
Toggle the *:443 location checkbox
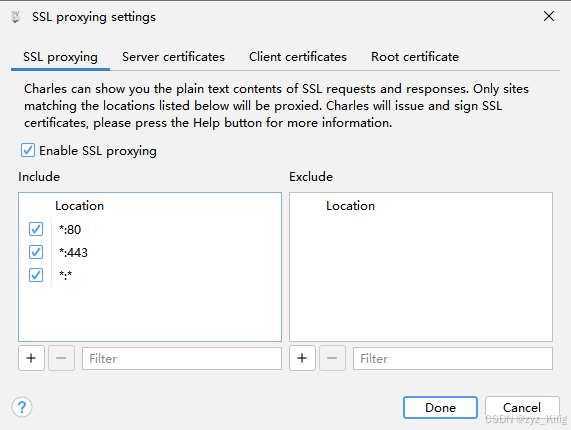(36, 252)
